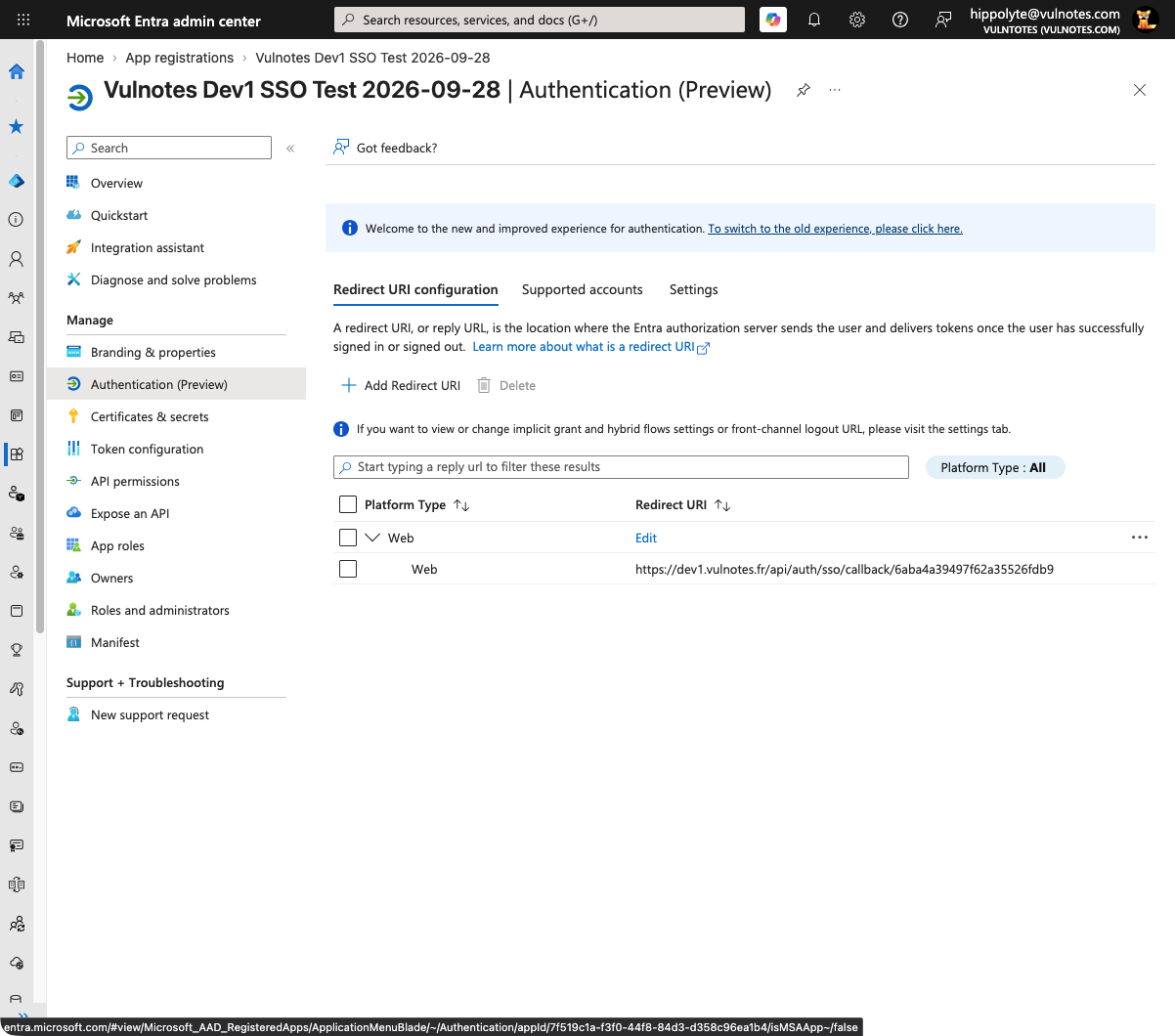Viewport: 1175px width, 1036px height.
Task: Open the Home icon in left rail
Action: [x=17, y=71]
